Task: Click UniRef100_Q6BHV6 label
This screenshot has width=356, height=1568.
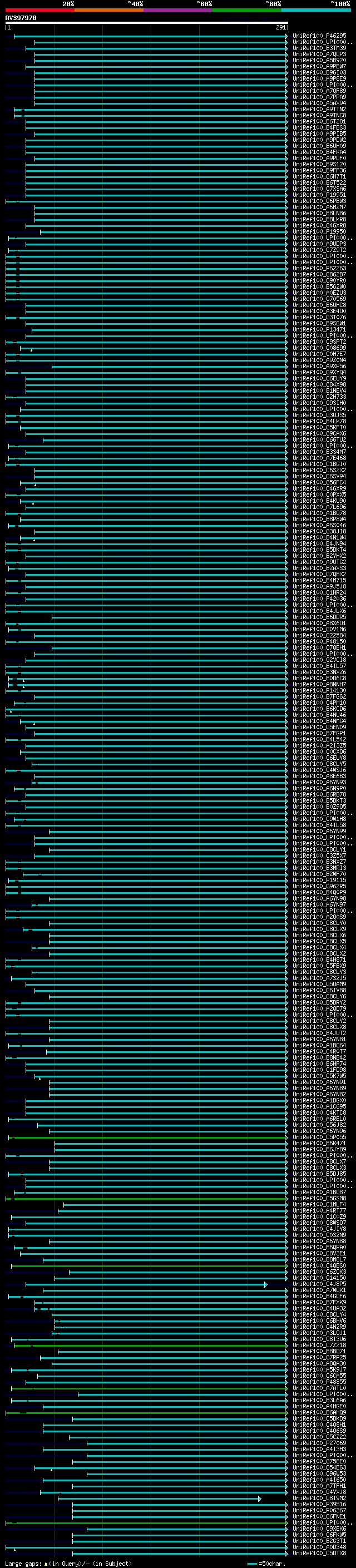Action: (319, 1320)
